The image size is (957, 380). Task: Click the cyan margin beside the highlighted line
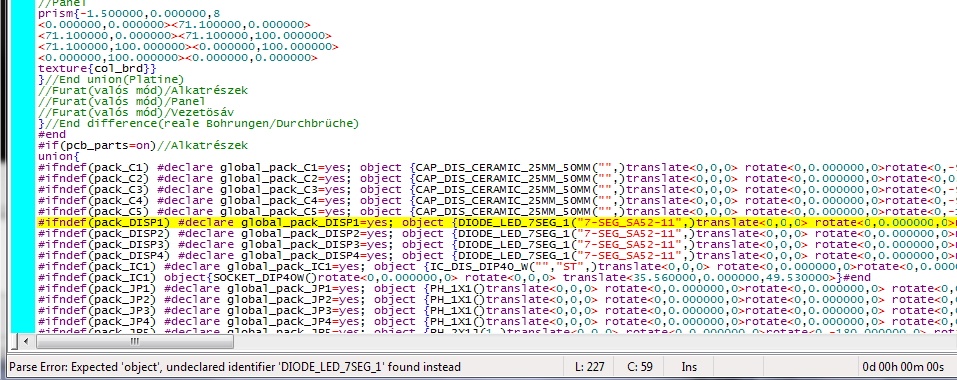[x=24, y=223]
